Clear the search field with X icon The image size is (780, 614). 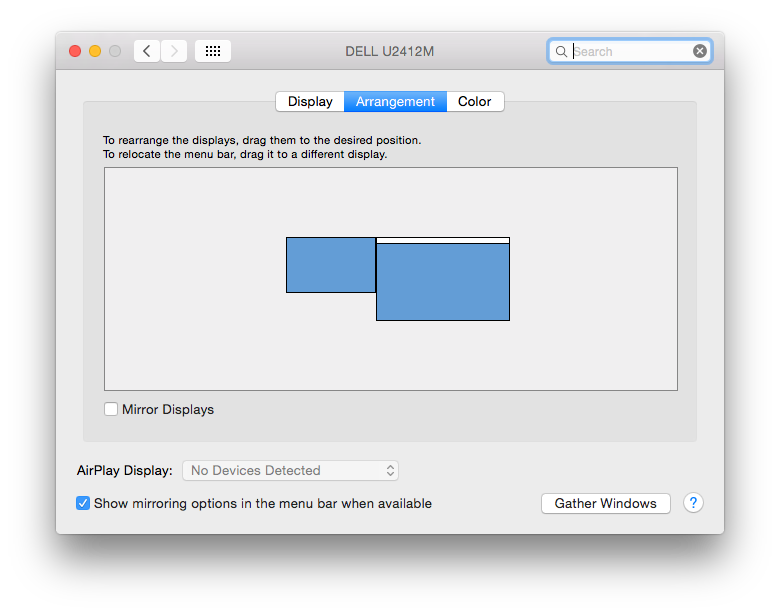click(700, 51)
